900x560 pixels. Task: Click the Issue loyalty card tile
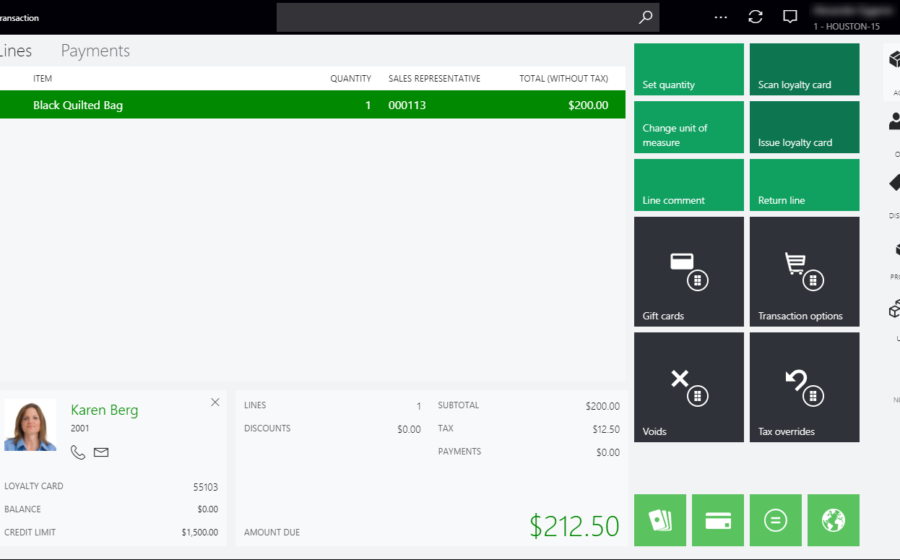[x=804, y=127]
